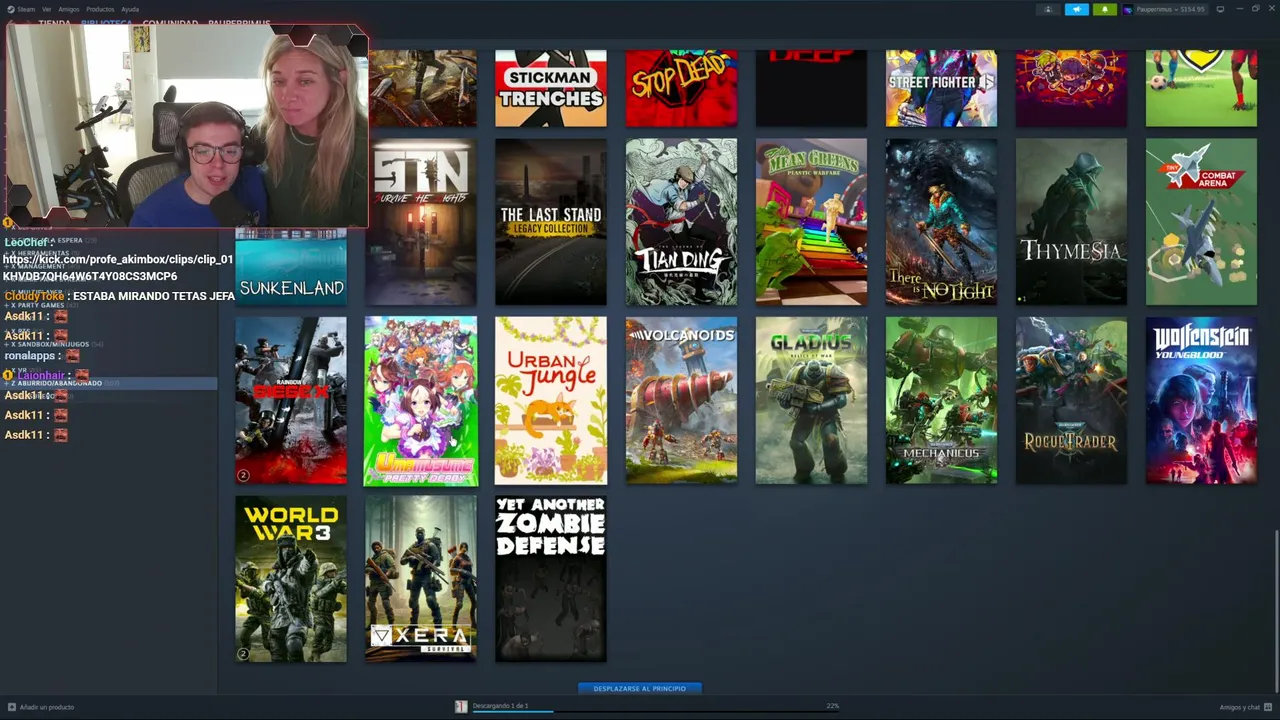Open Tiny Combat Arena cover
Viewport: 1280px width, 720px height.
click(x=1201, y=222)
